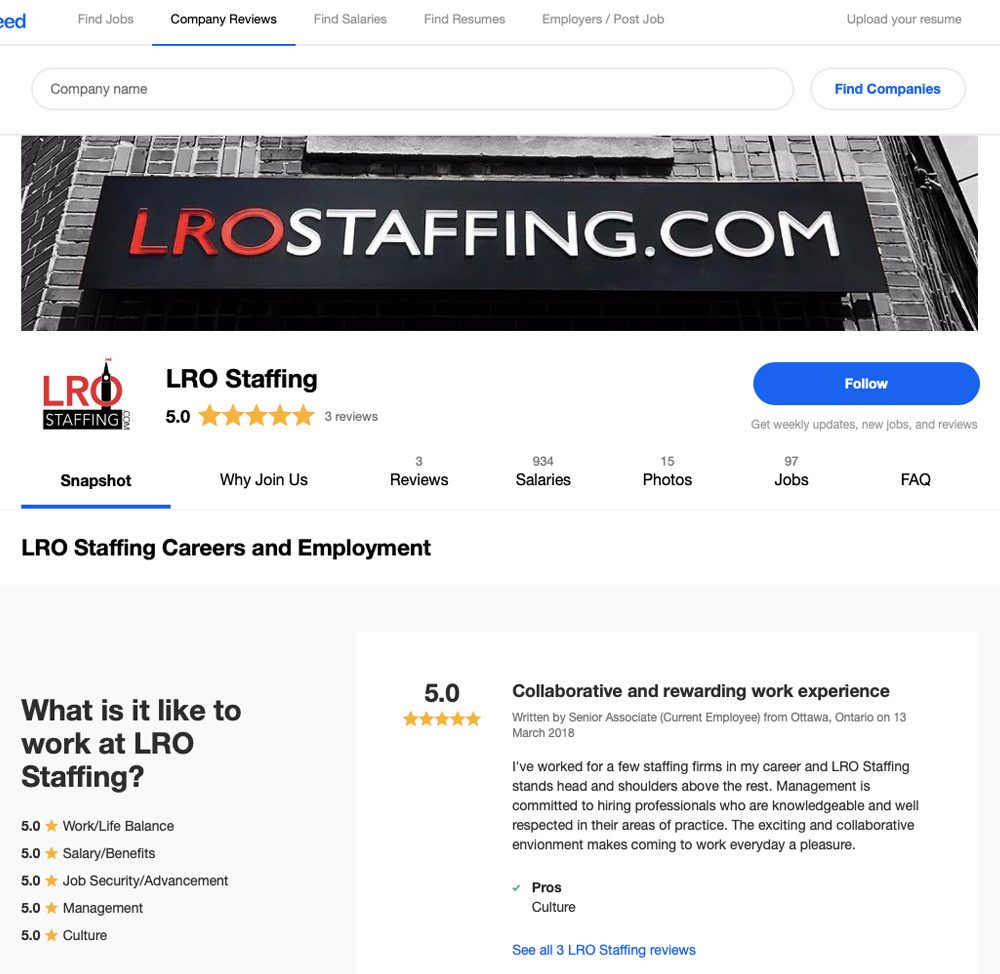Open the Find Jobs menu item

coord(106,19)
